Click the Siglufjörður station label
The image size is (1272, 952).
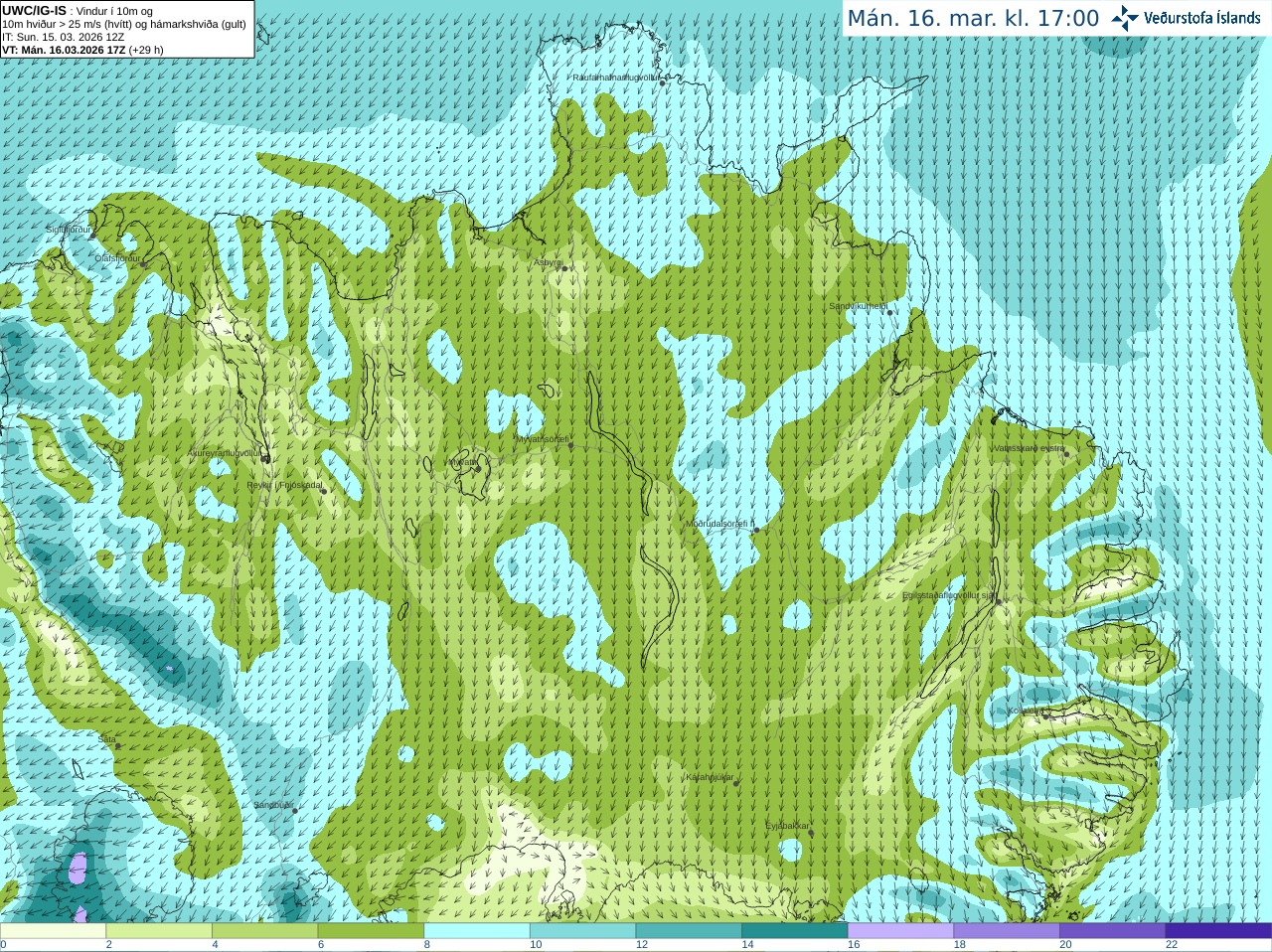[x=69, y=230]
